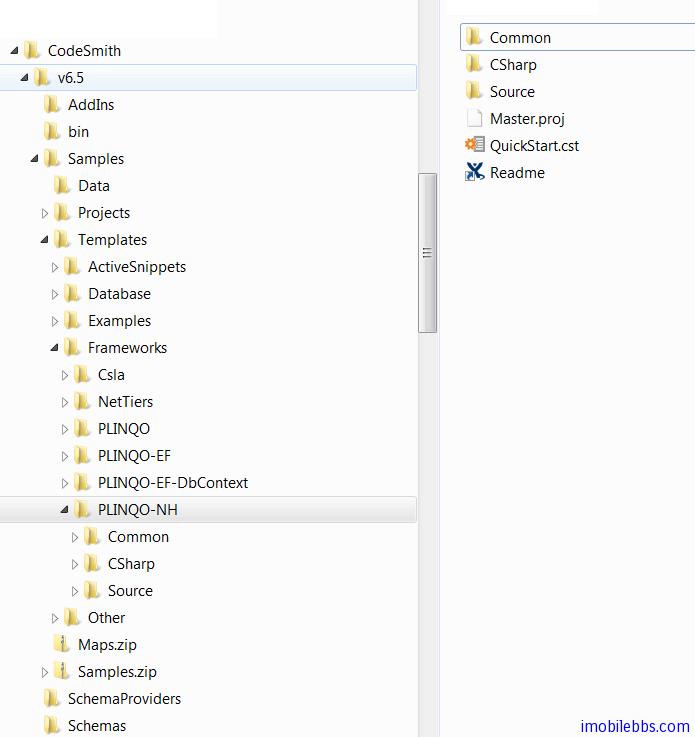Expand the Projects folder node
The height and width of the screenshot is (737, 695).
click(x=45, y=213)
